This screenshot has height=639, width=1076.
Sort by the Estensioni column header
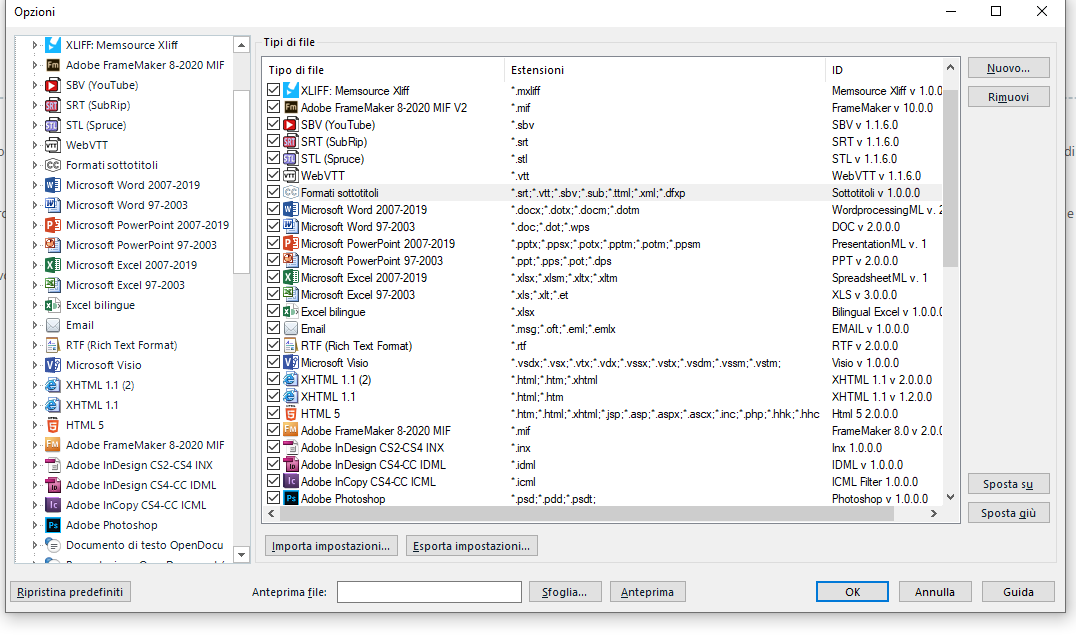[665, 70]
